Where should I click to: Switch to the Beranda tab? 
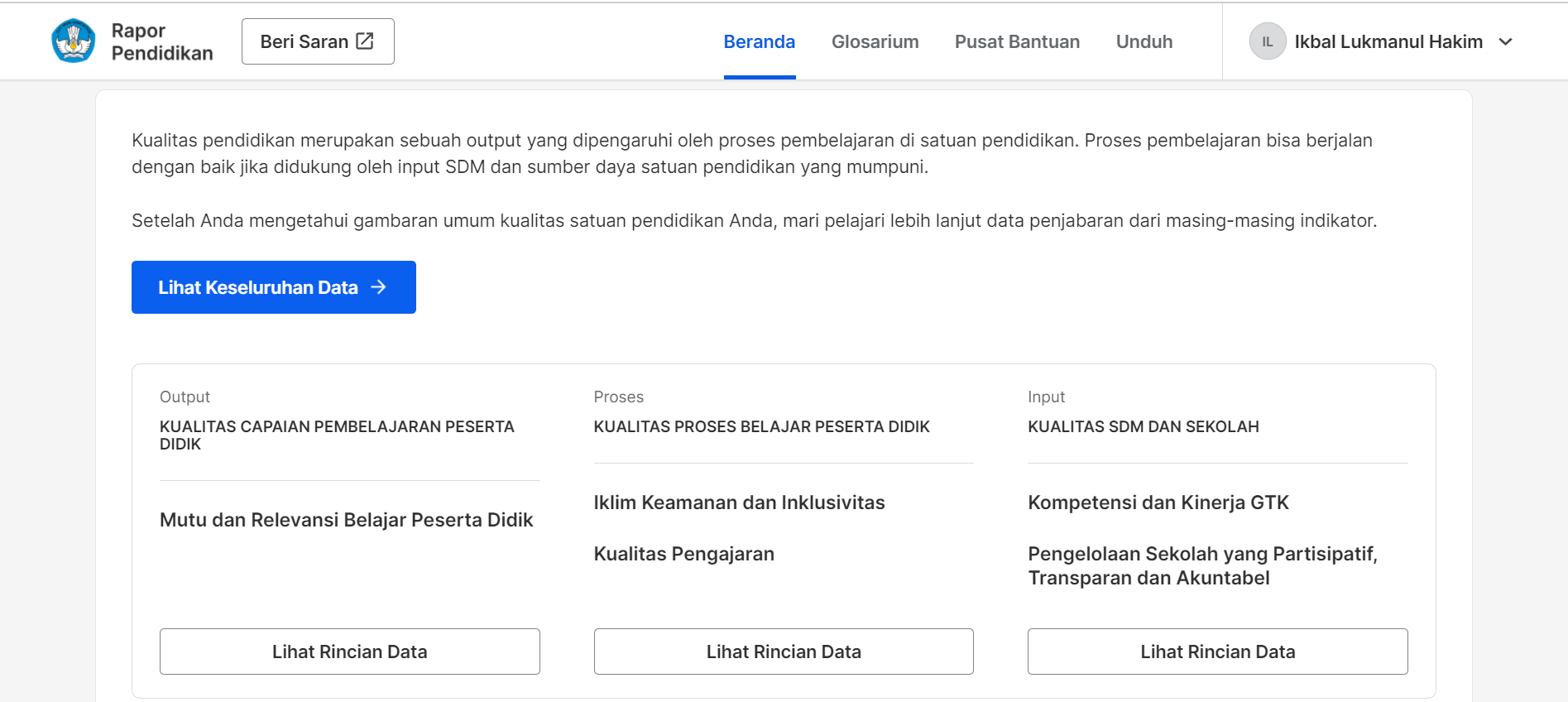(759, 41)
